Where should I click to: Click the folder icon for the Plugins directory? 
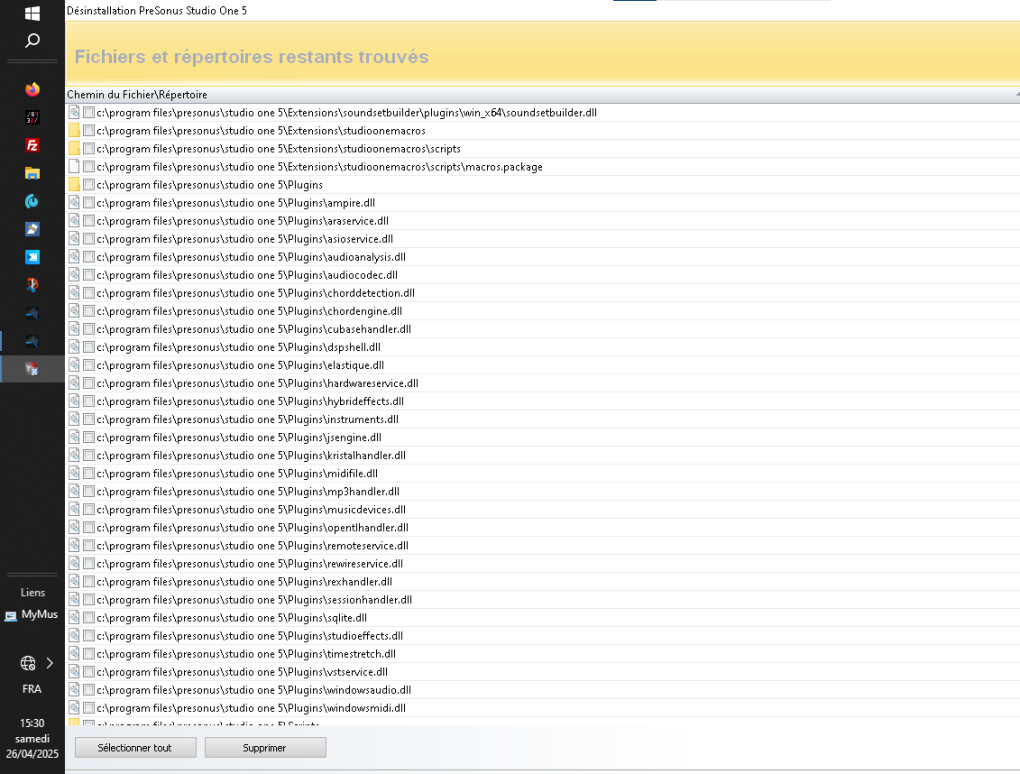(x=74, y=184)
